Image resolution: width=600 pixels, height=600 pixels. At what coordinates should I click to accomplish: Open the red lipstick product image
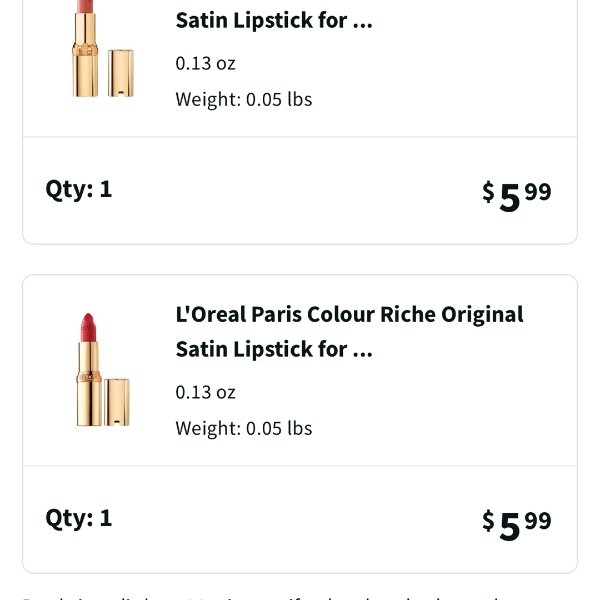tap(103, 370)
